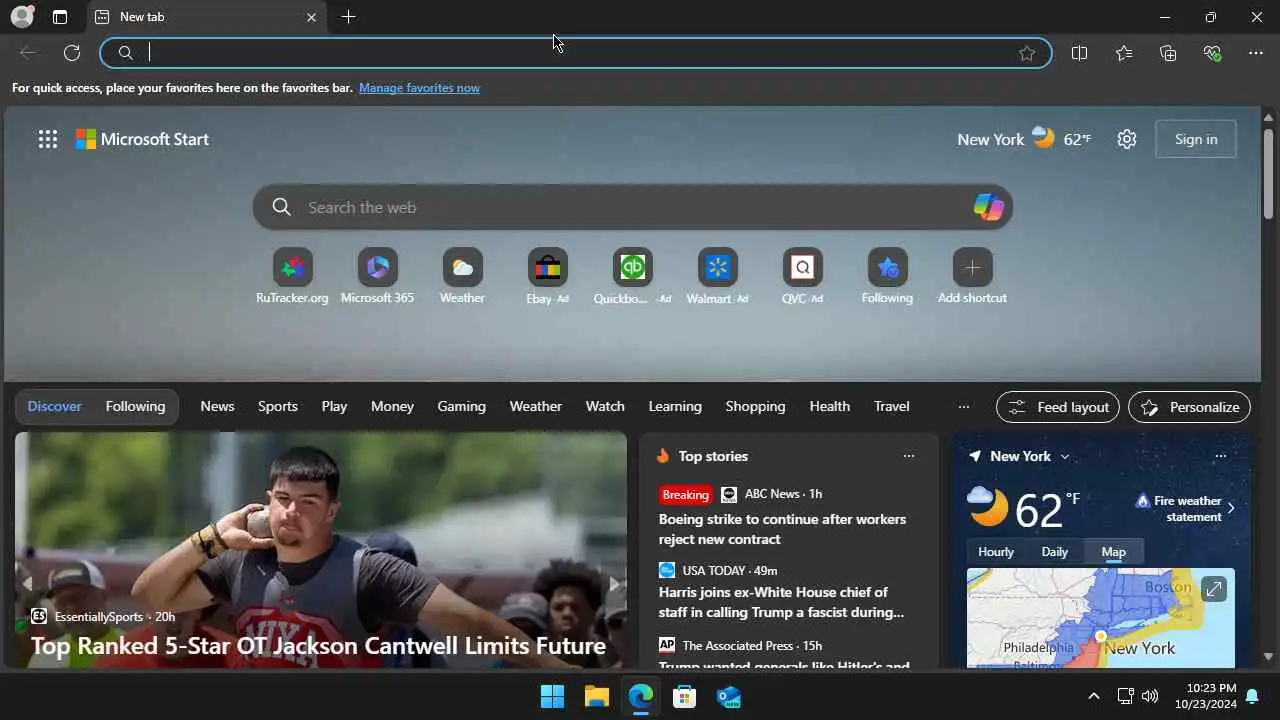This screenshot has width=1280, height=720.
Task: Open the Copilot icon in search box
Action: (988, 207)
